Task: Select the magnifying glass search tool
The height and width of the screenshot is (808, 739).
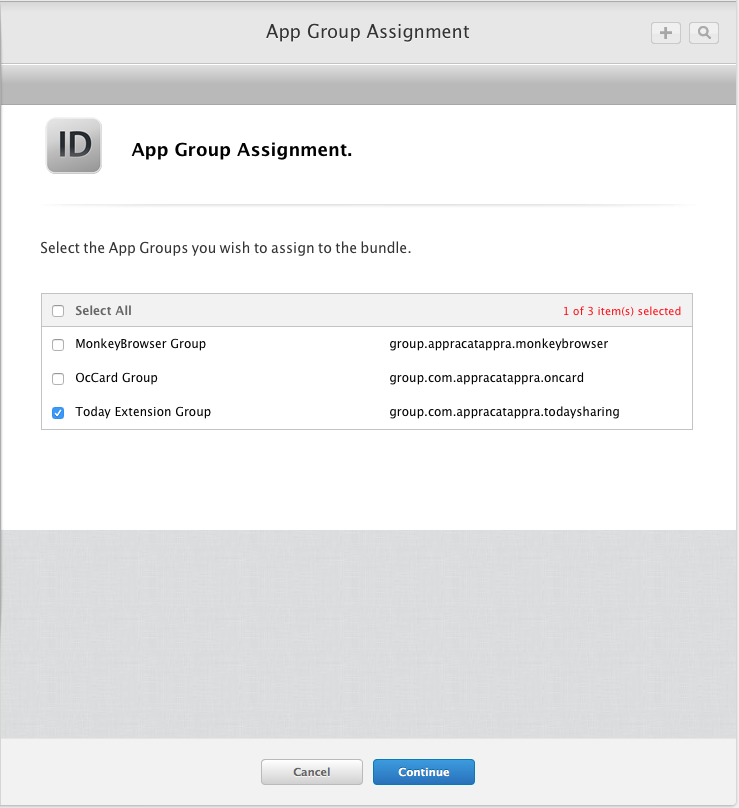Action: point(704,32)
